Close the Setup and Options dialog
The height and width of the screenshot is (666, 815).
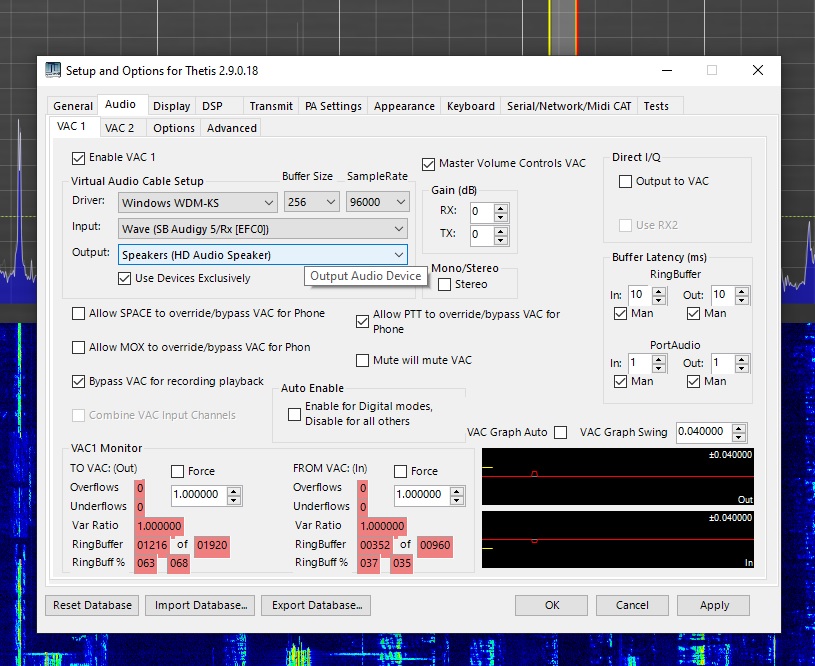coord(758,70)
